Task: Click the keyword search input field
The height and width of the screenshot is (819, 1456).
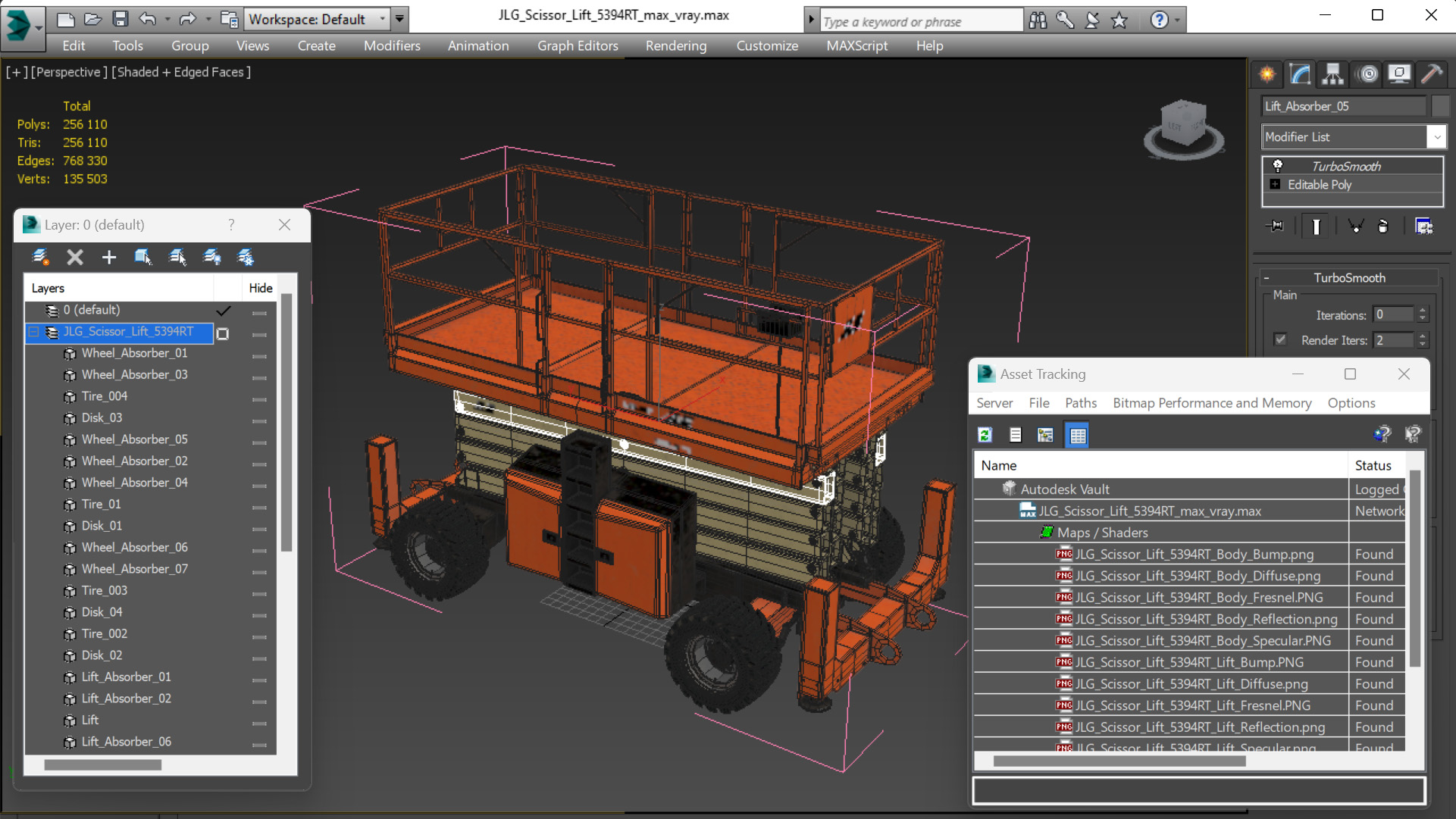Action: click(x=919, y=21)
